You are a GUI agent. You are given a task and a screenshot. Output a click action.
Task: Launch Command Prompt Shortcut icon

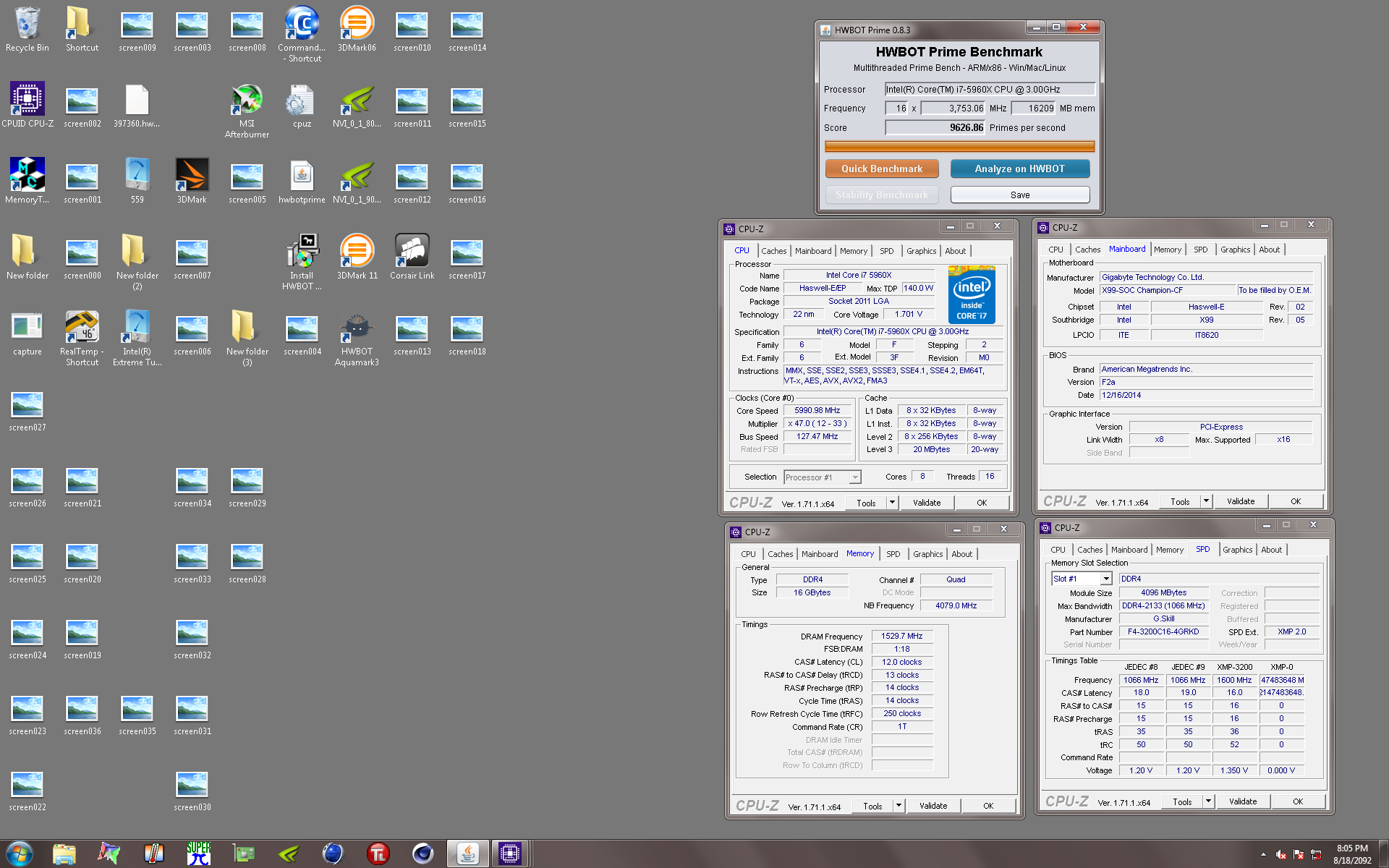tap(302, 34)
